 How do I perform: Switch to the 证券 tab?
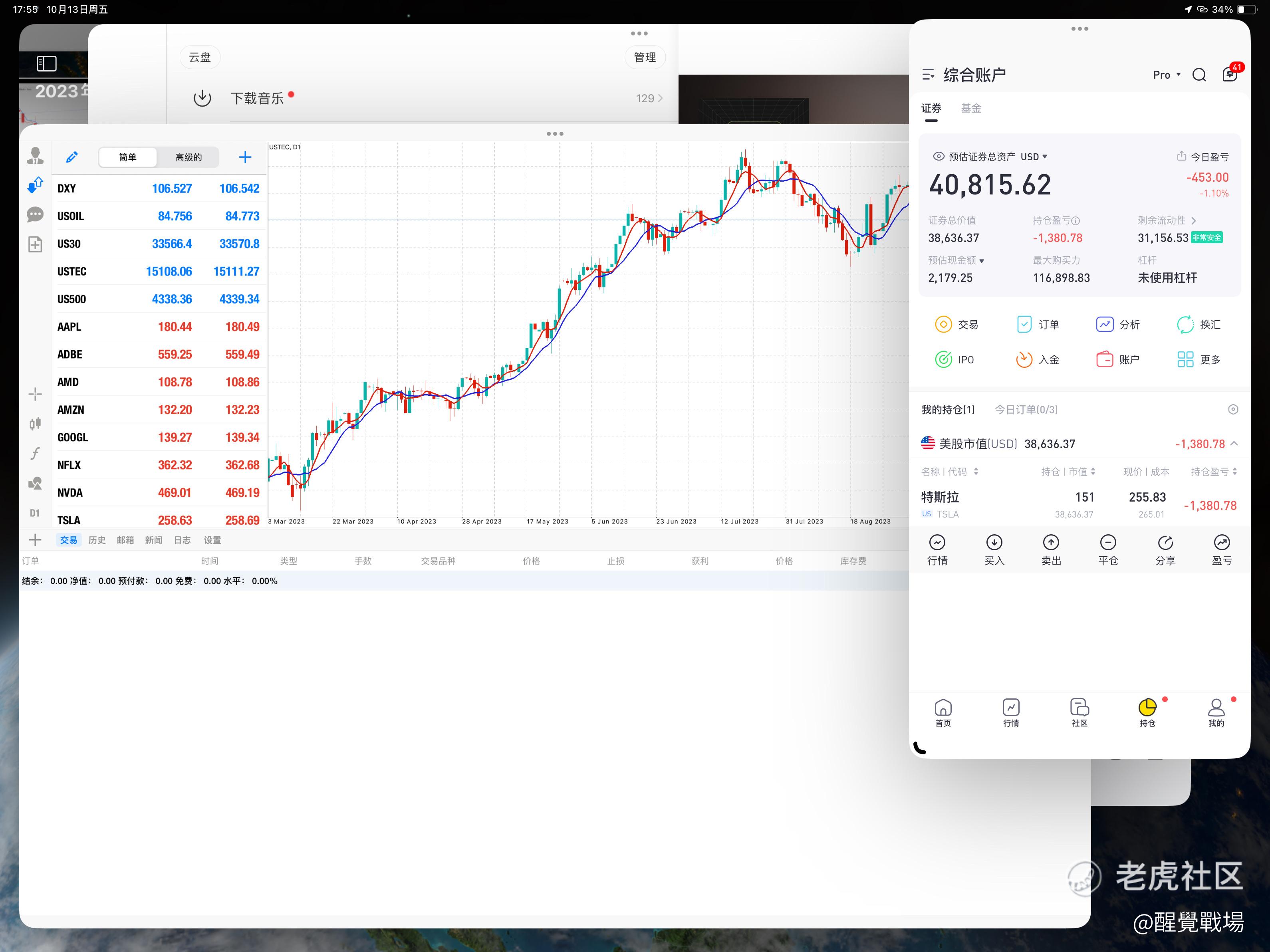(x=931, y=108)
